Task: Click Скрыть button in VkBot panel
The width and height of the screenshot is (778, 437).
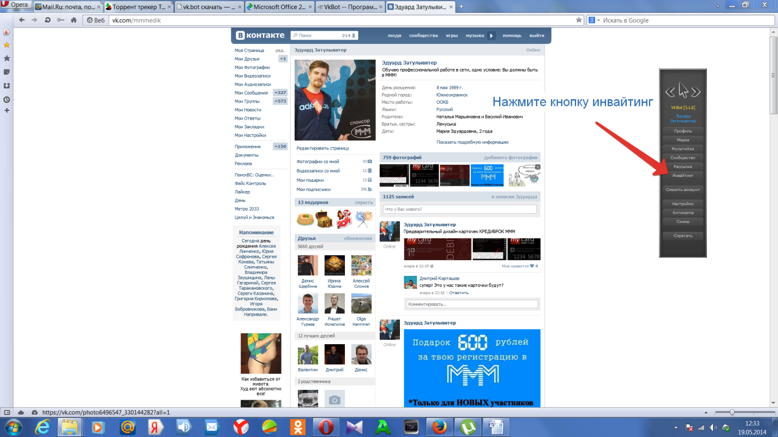Action: coord(683,236)
